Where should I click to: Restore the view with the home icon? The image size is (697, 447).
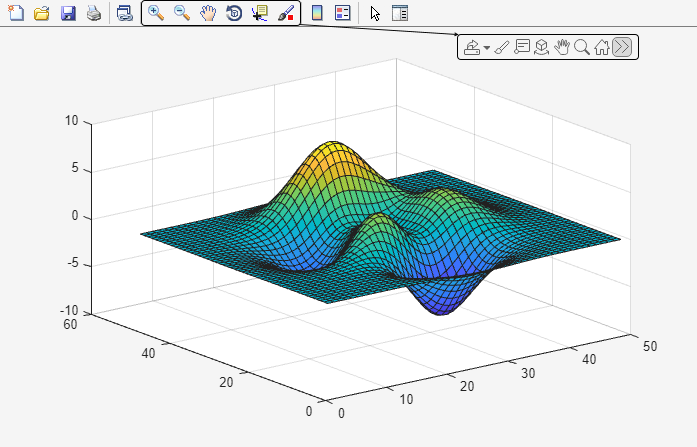(x=602, y=47)
